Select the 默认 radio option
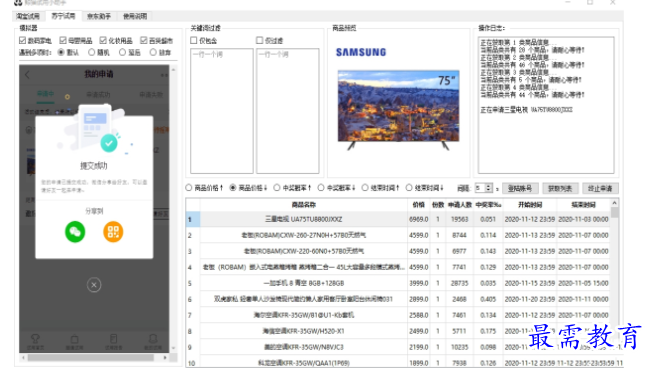The image size is (650, 368). (61, 52)
